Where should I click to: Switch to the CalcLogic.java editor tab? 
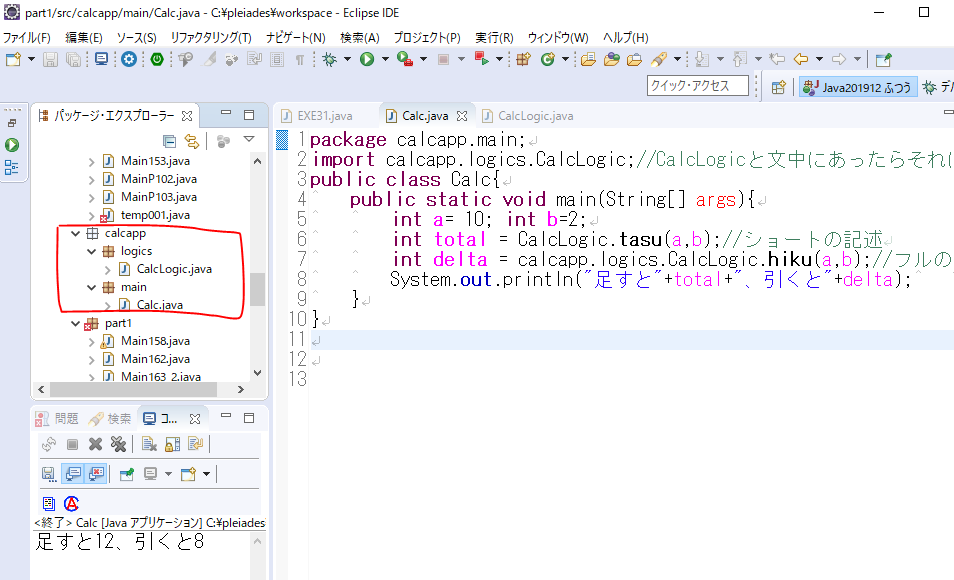535,116
